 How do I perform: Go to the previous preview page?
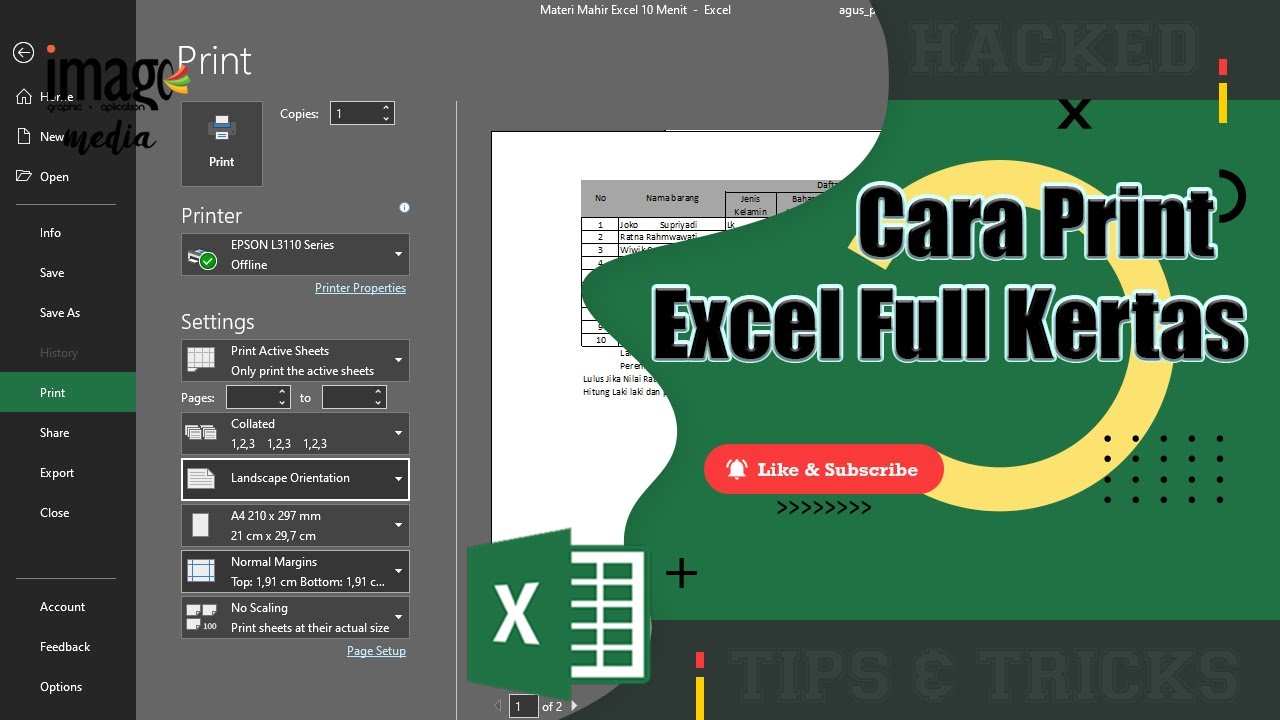(499, 706)
